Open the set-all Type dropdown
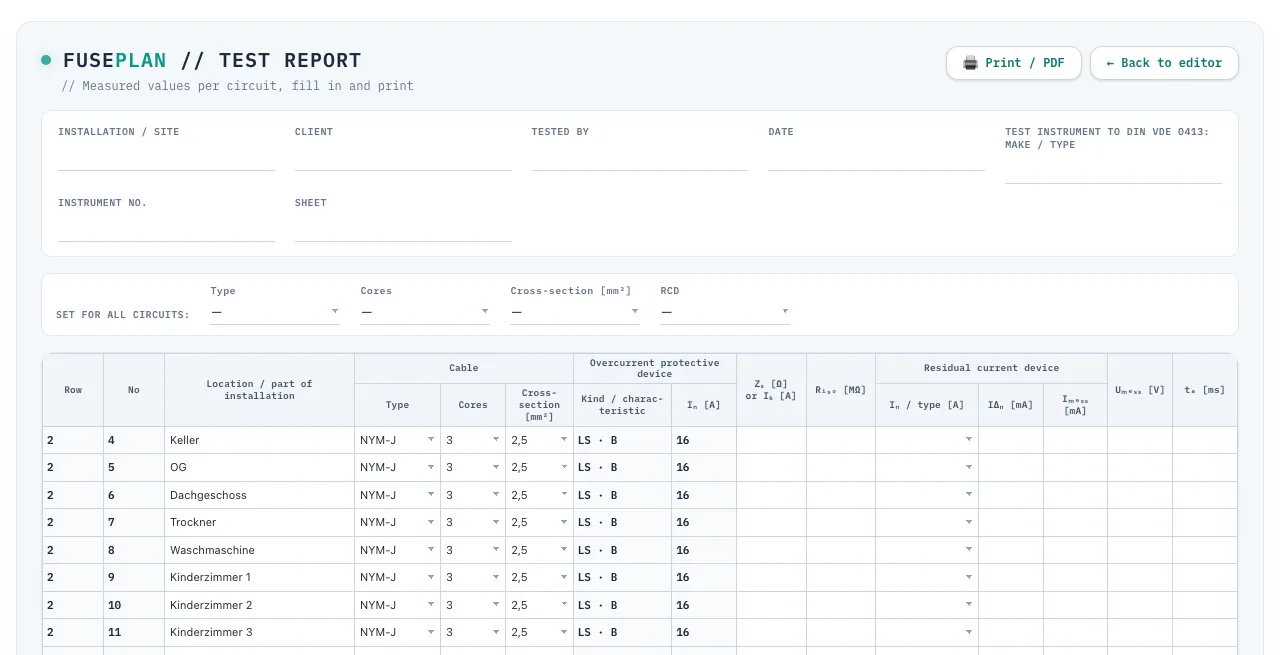This screenshot has width=1280, height=655. click(275, 312)
